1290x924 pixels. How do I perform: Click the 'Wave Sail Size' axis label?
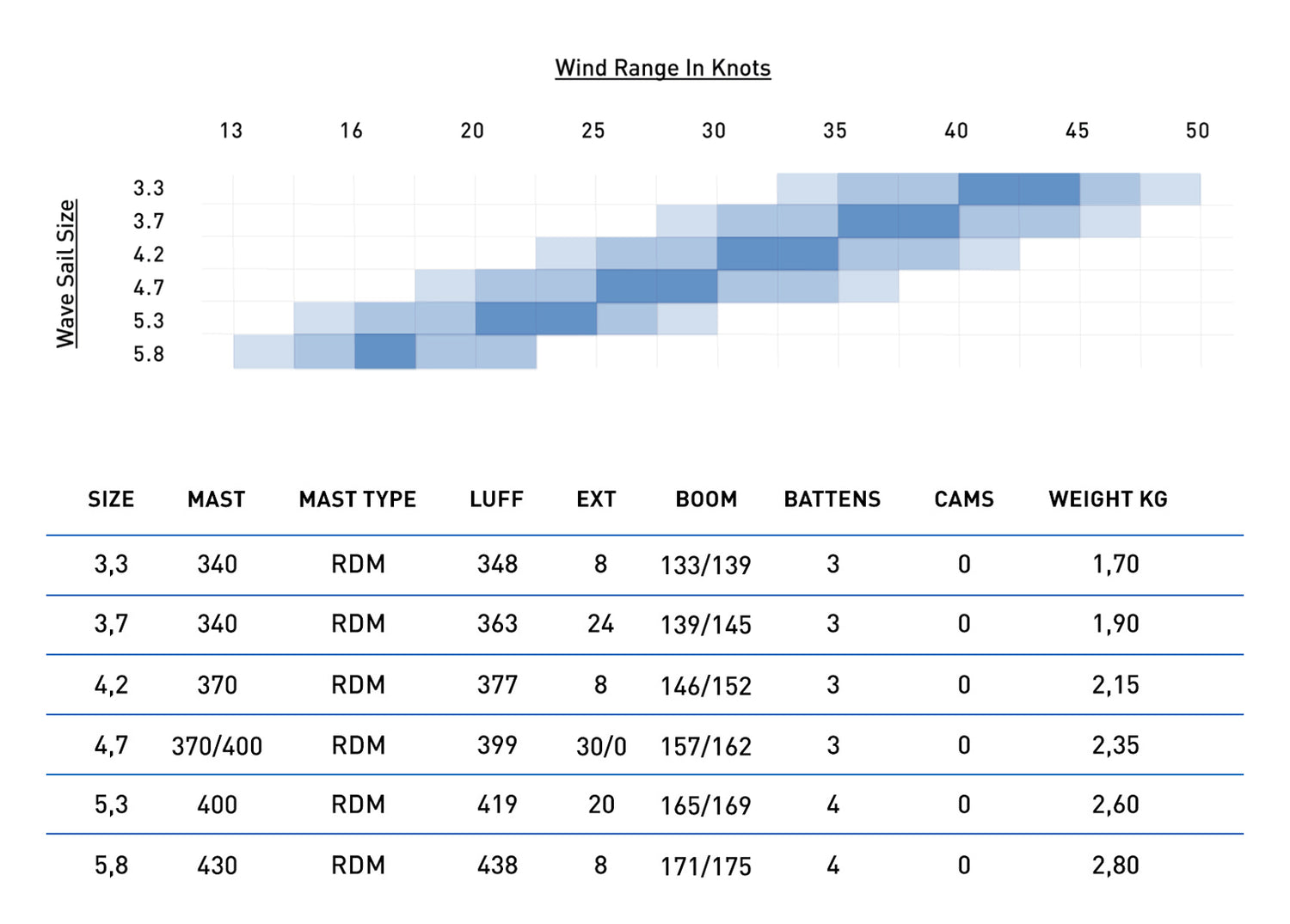pos(66,273)
